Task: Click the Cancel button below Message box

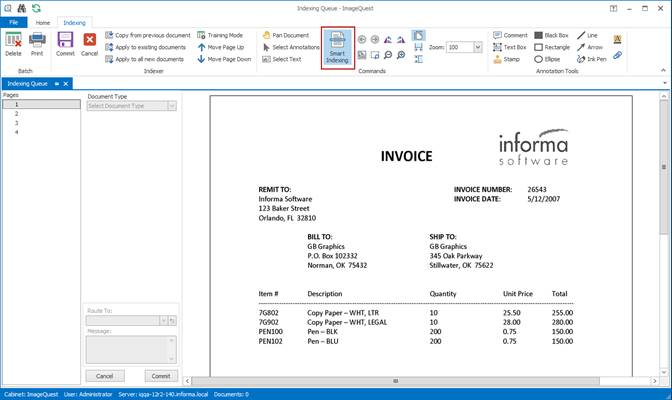Action: pos(105,376)
